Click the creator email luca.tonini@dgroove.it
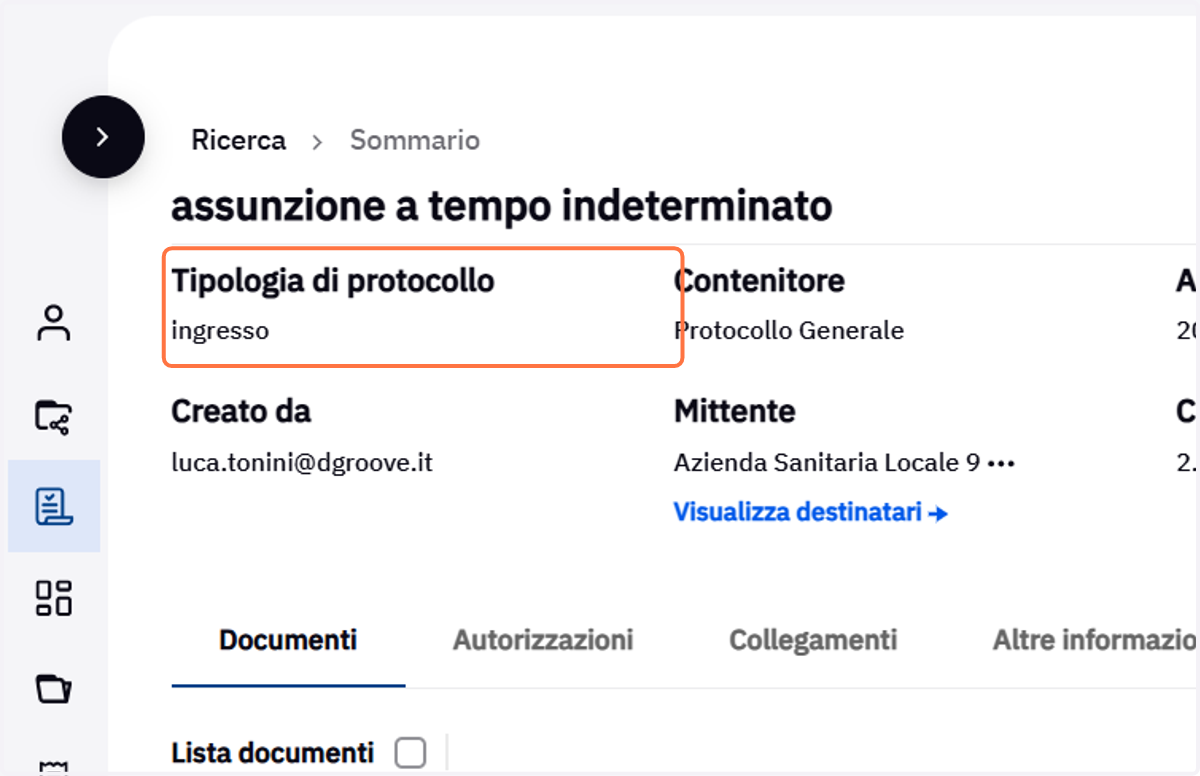Viewport: 1200px width, 776px height. [302, 463]
